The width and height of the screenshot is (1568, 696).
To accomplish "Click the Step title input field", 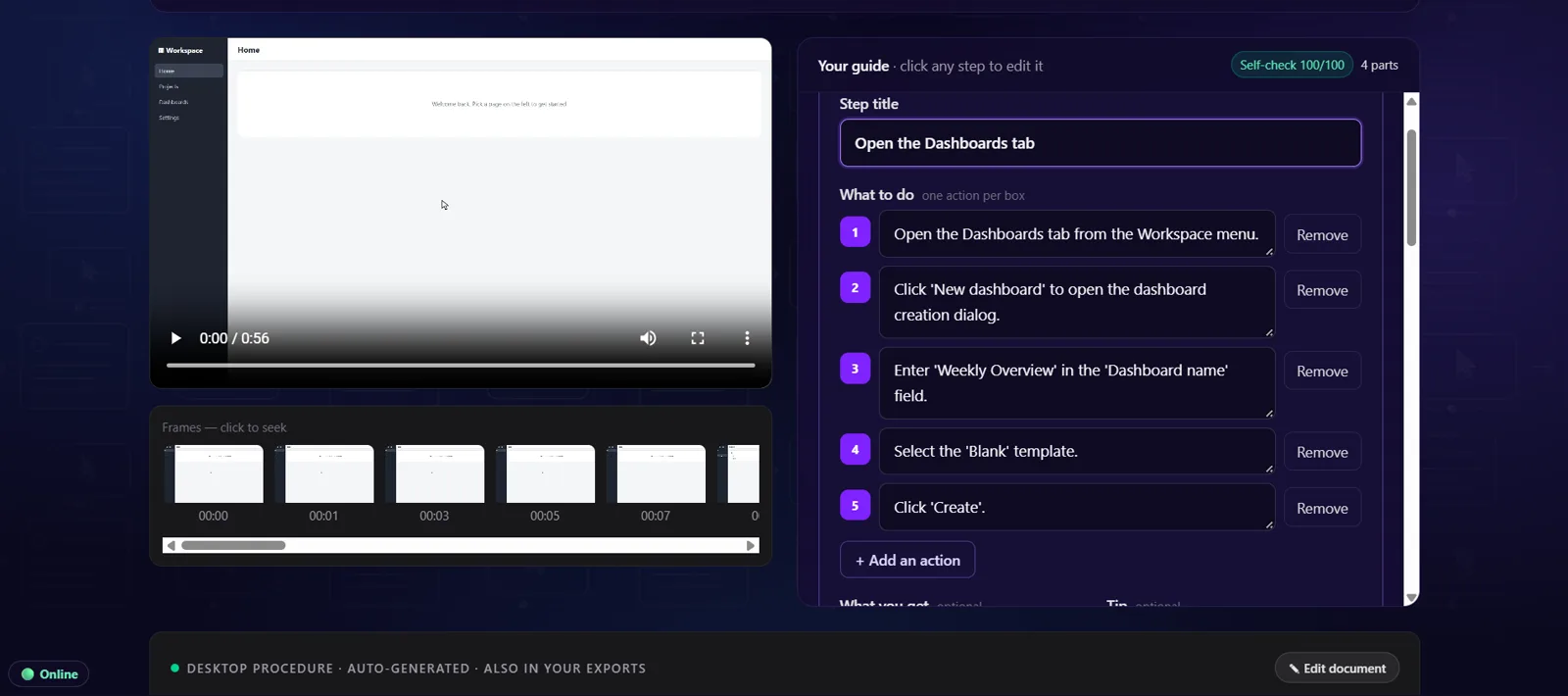I will pyautogui.click(x=1101, y=143).
